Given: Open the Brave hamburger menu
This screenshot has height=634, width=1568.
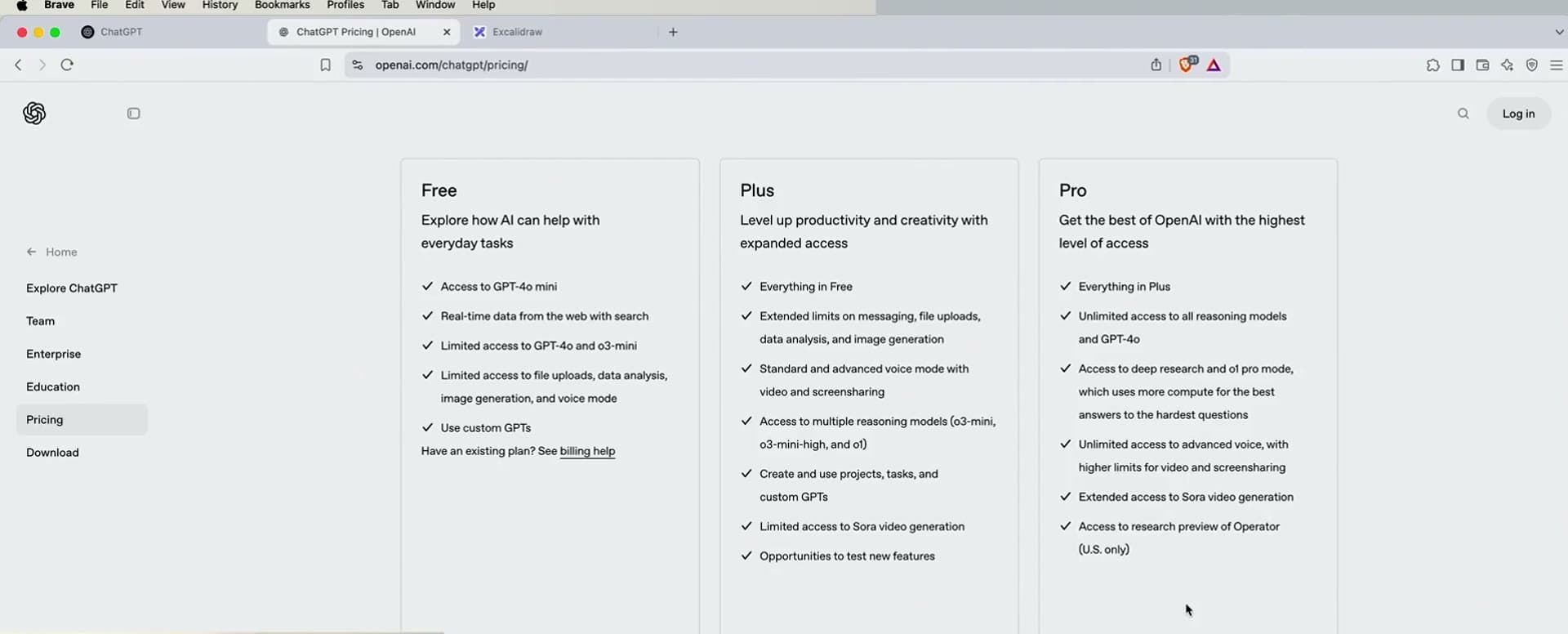Looking at the screenshot, I should tap(1557, 65).
